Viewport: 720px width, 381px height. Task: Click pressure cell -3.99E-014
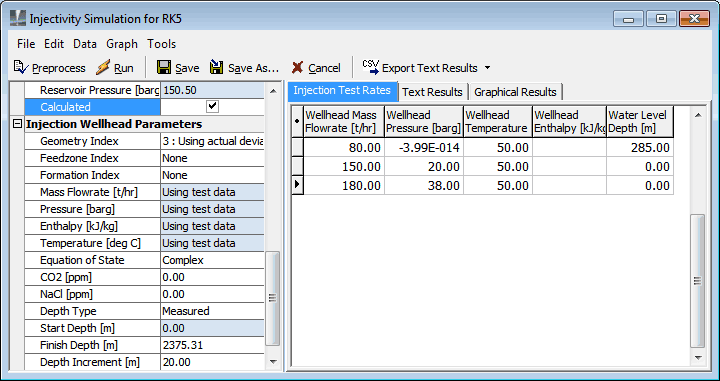423,147
